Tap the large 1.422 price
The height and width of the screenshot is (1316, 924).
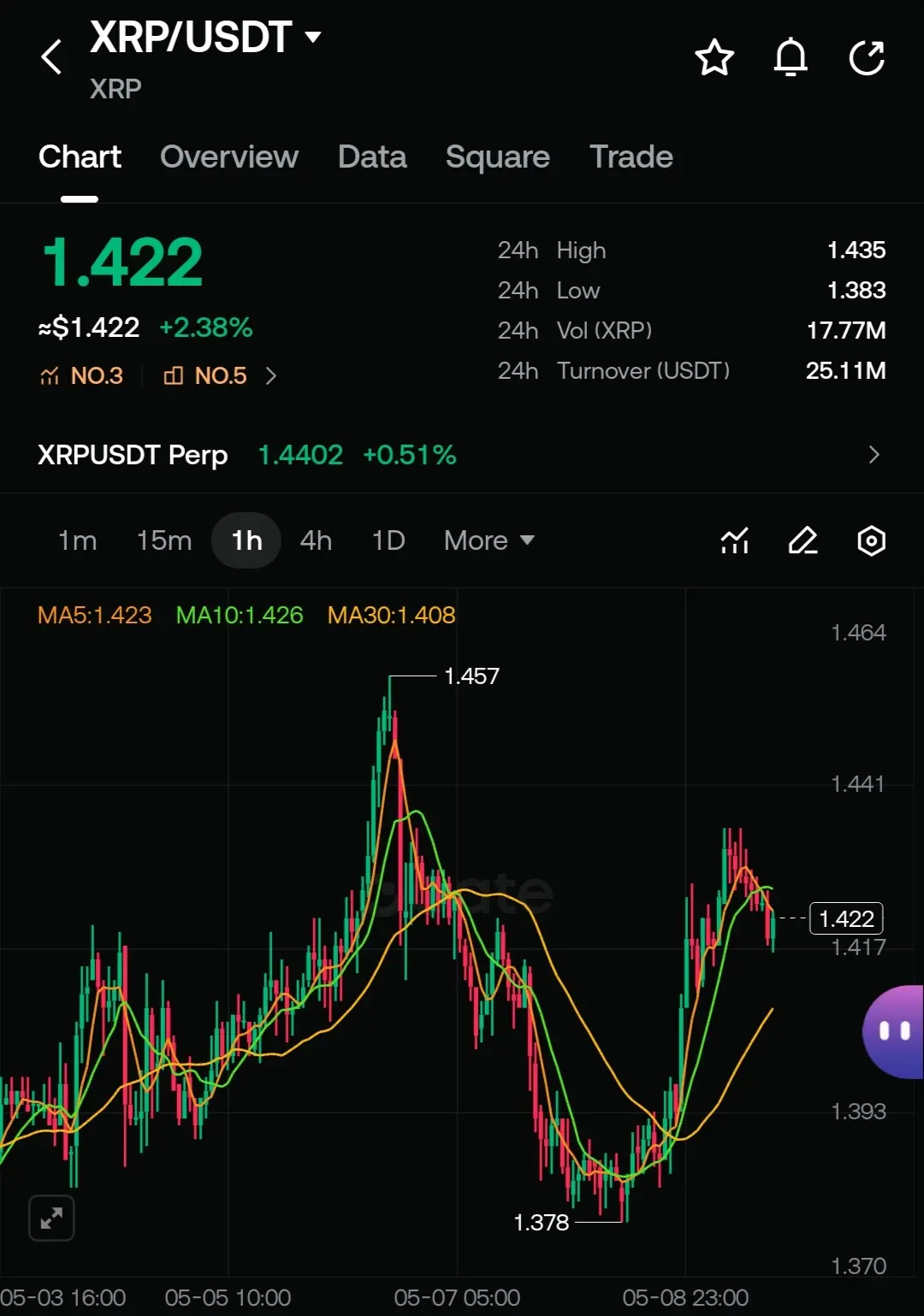coord(122,263)
